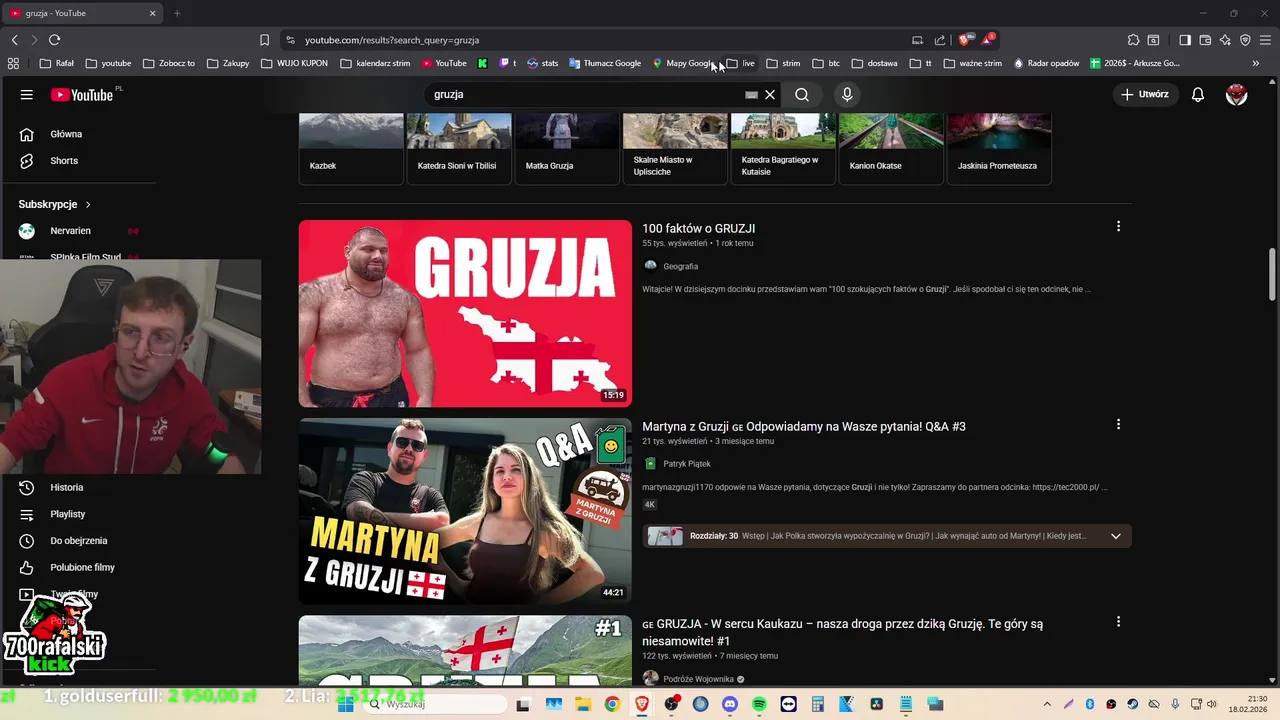Show hidden system tray icons chevron

click(1047, 704)
